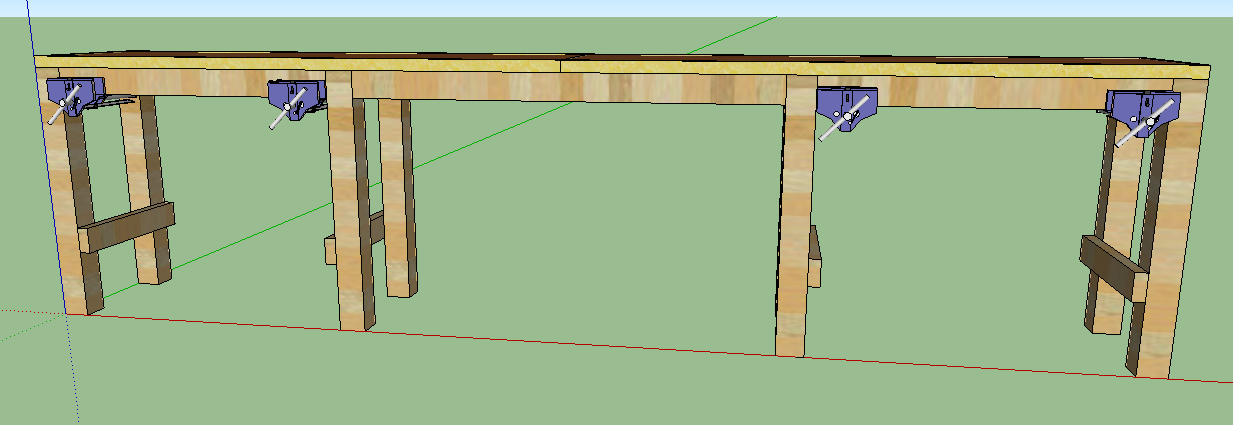Select the second front leg from left
Image resolution: width=1233 pixels, height=425 pixels.
(x=350, y=240)
